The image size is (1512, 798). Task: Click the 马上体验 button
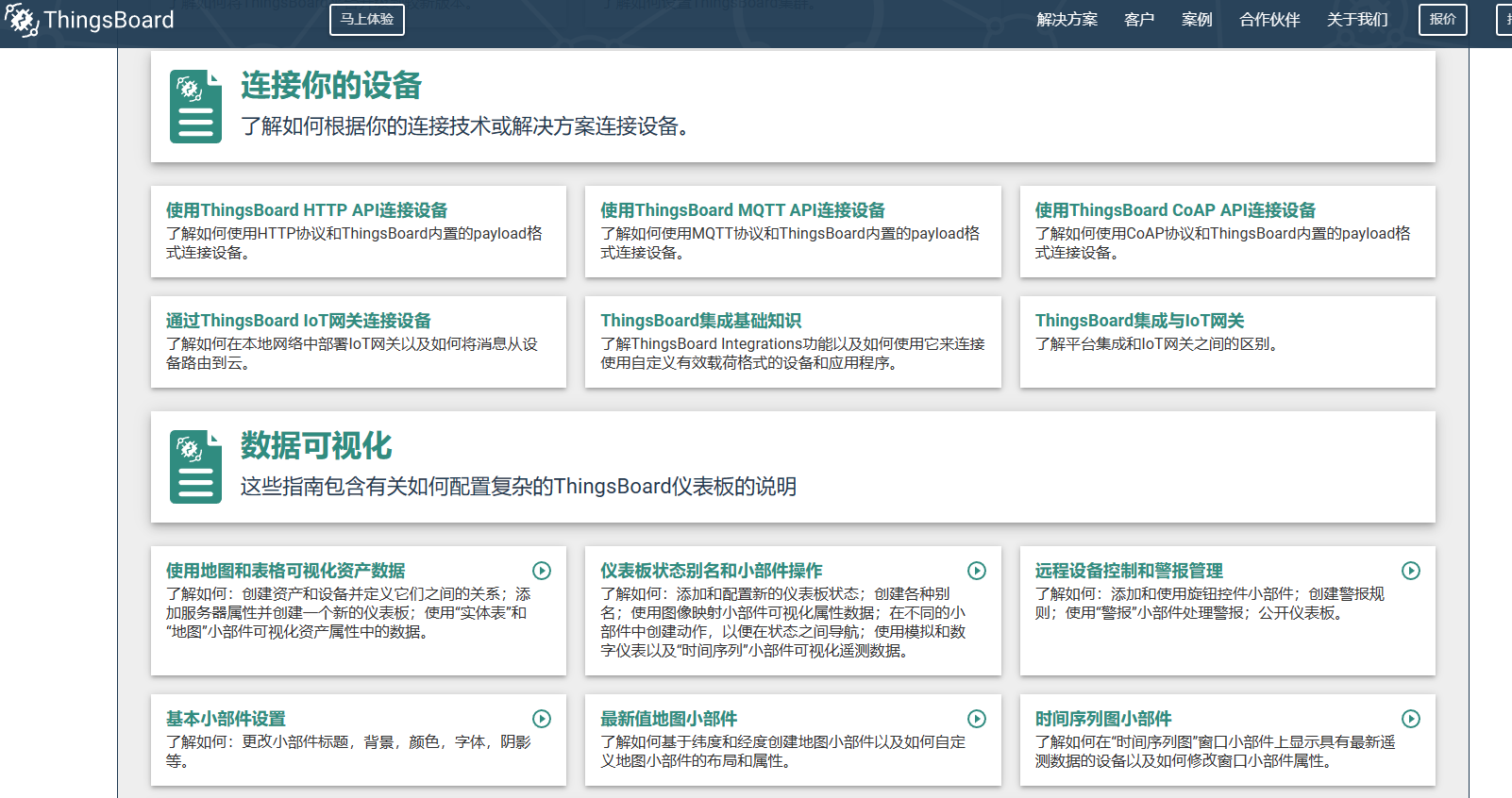367,20
